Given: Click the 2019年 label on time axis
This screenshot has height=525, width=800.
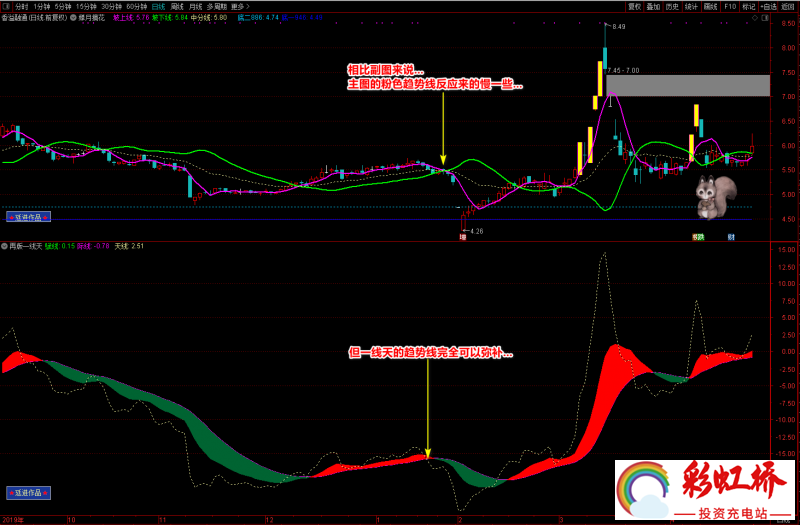Looking at the screenshot, I should 12,520.
